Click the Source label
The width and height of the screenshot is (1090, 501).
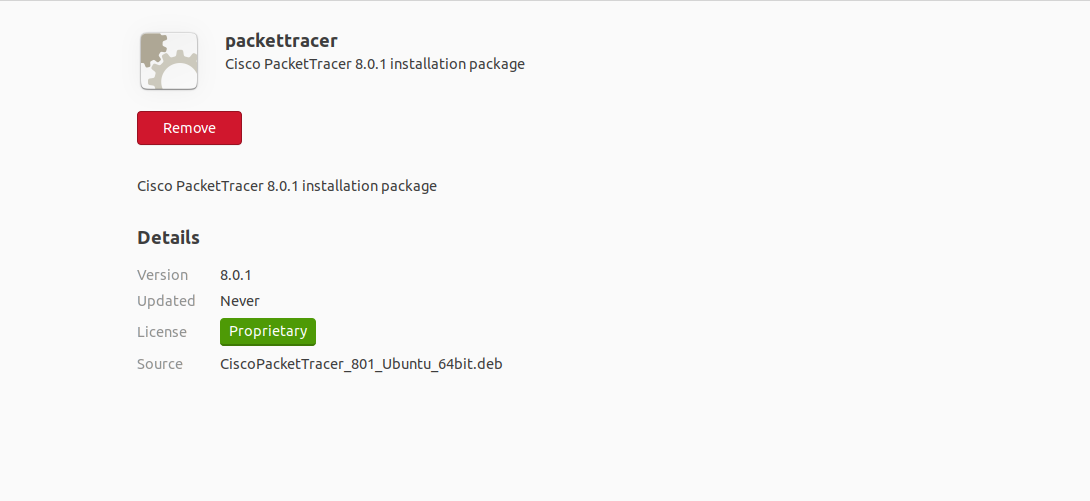[160, 364]
